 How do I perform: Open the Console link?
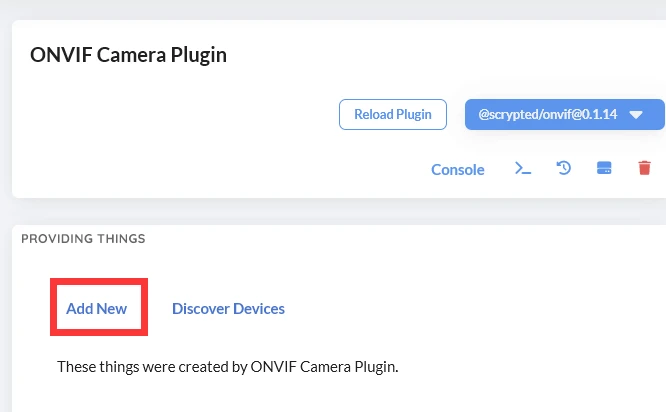(457, 169)
